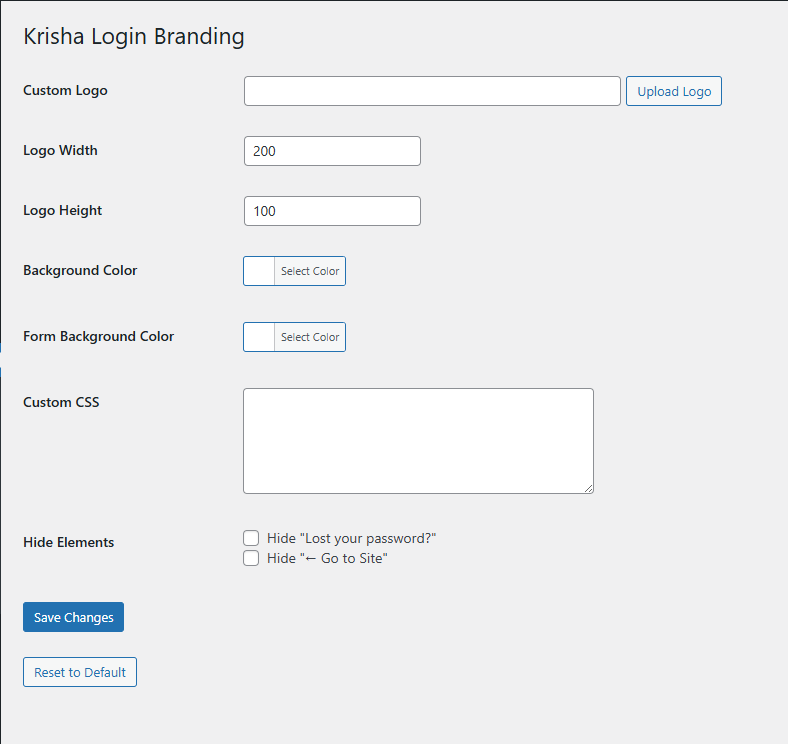Viewport: 788px width, 744px height.
Task: Open Select Color for Background Color
Action: 310,271
